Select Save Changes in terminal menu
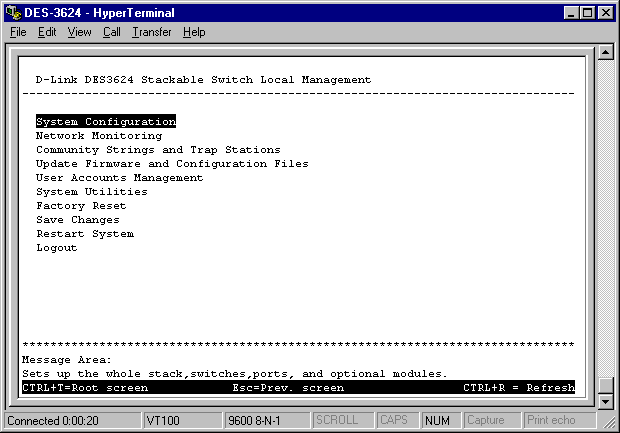The height and width of the screenshot is (433, 620). [x=77, y=220]
